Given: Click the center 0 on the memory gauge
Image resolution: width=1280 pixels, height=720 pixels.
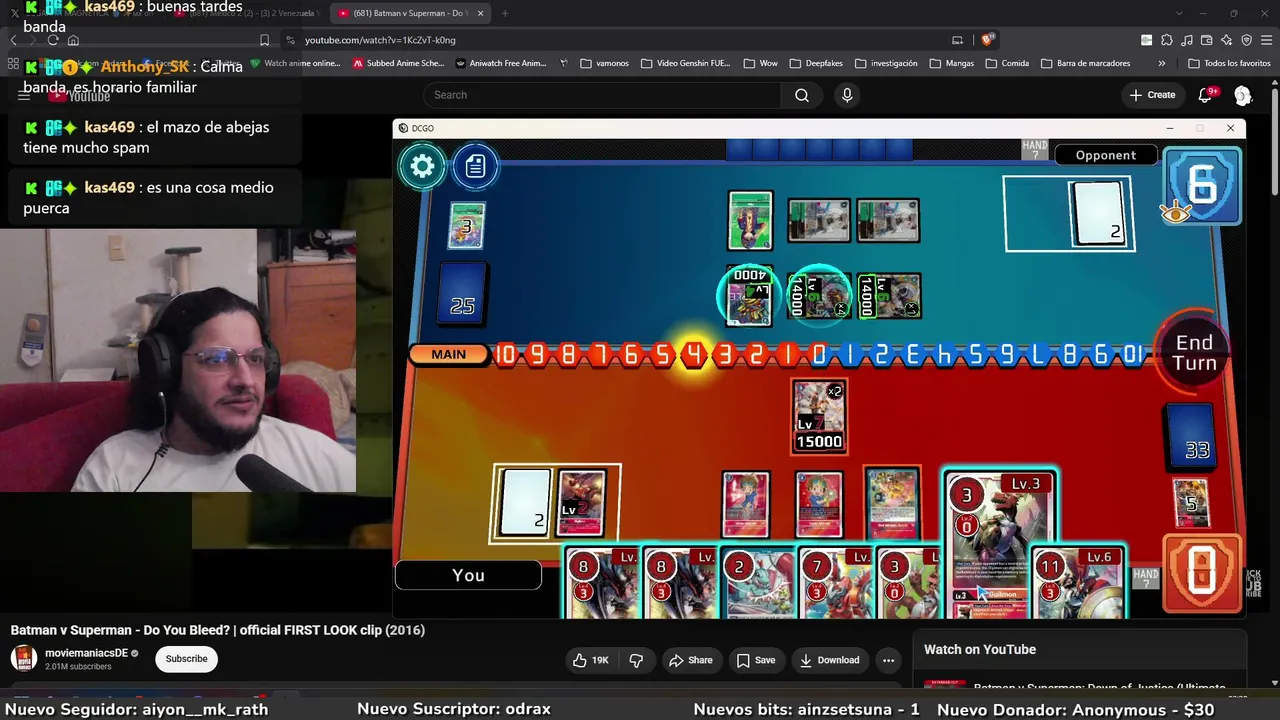Looking at the screenshot, I should coord(819,354).
